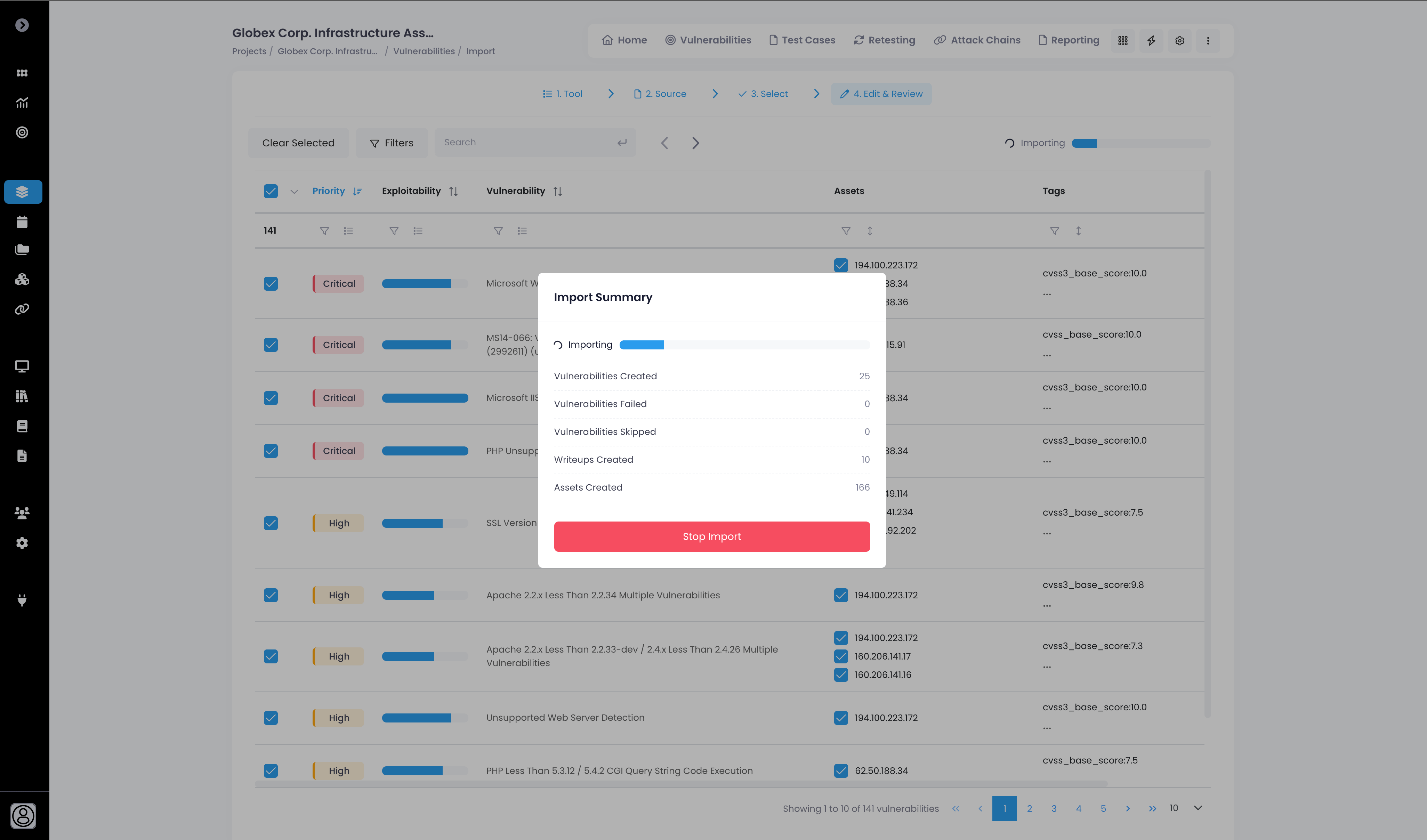The image size is (1427, 840).
Task: Uncheck the Unsupported Web Server Detection row
Action: coord(271,718)
